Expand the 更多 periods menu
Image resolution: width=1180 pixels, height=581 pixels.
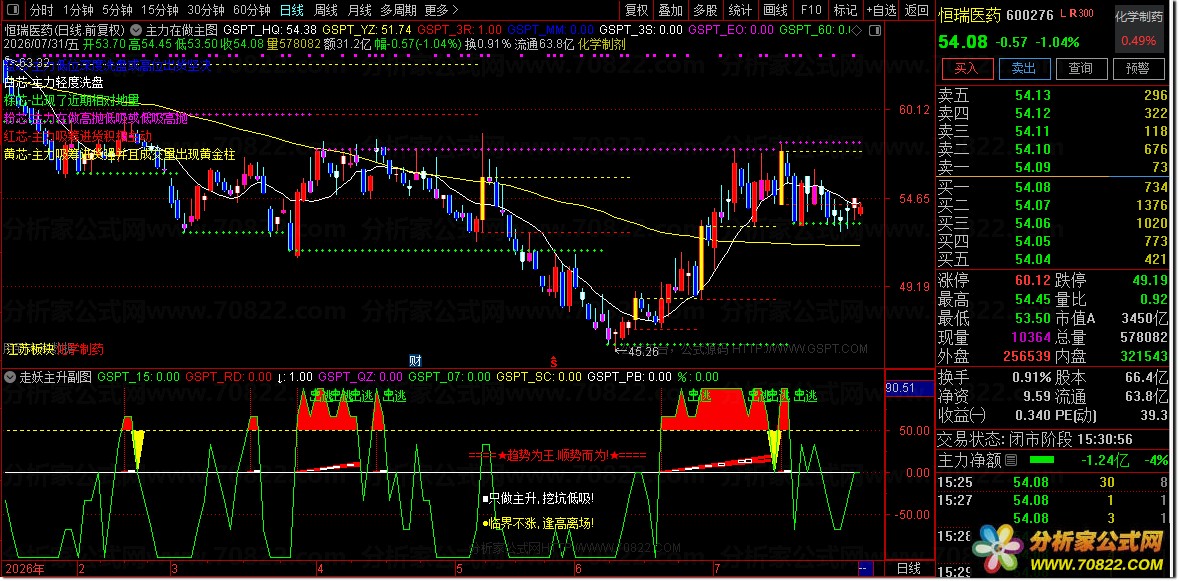(442, 11)
